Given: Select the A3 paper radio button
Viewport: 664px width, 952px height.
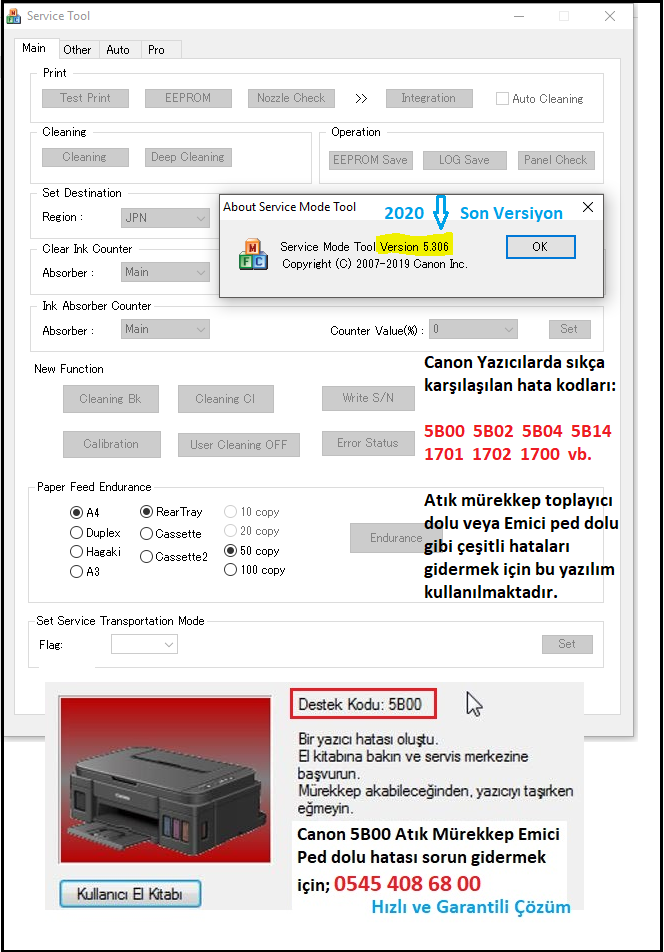Looking at the screenshot, I should [x=76, y=571].
